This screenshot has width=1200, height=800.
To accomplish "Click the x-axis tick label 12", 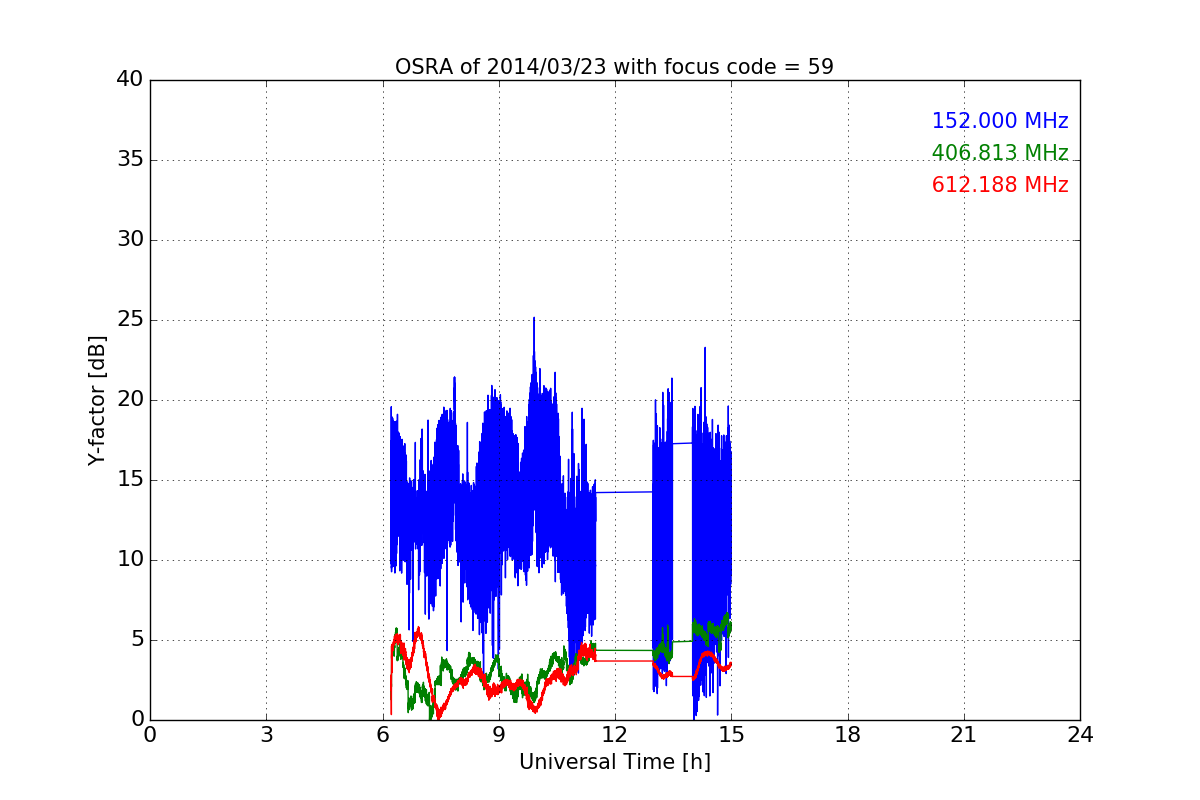I will 615,735.
